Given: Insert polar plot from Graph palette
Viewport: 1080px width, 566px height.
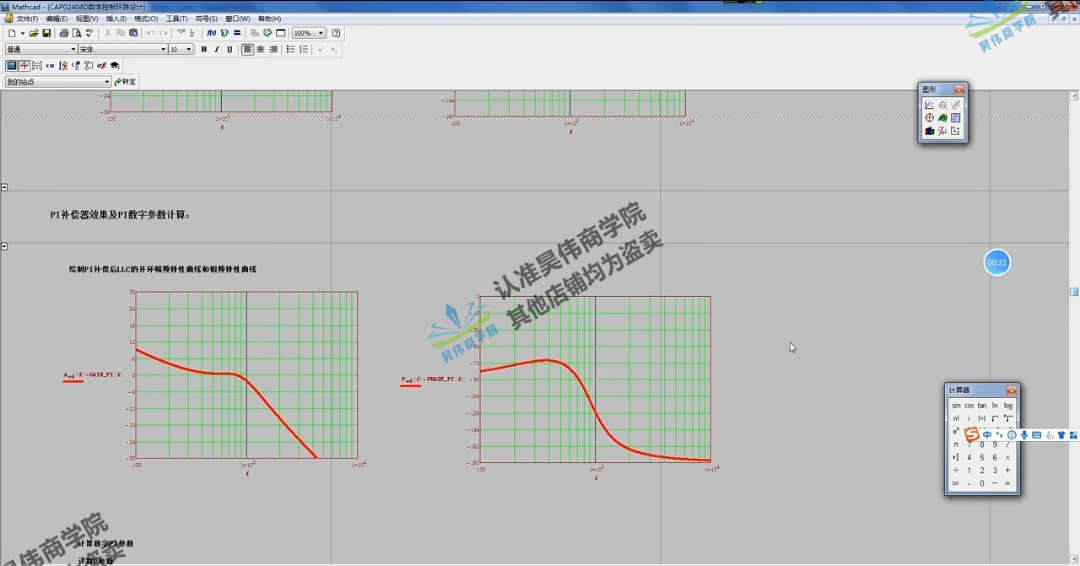Looking at the screenshot, I should [929, 118].
